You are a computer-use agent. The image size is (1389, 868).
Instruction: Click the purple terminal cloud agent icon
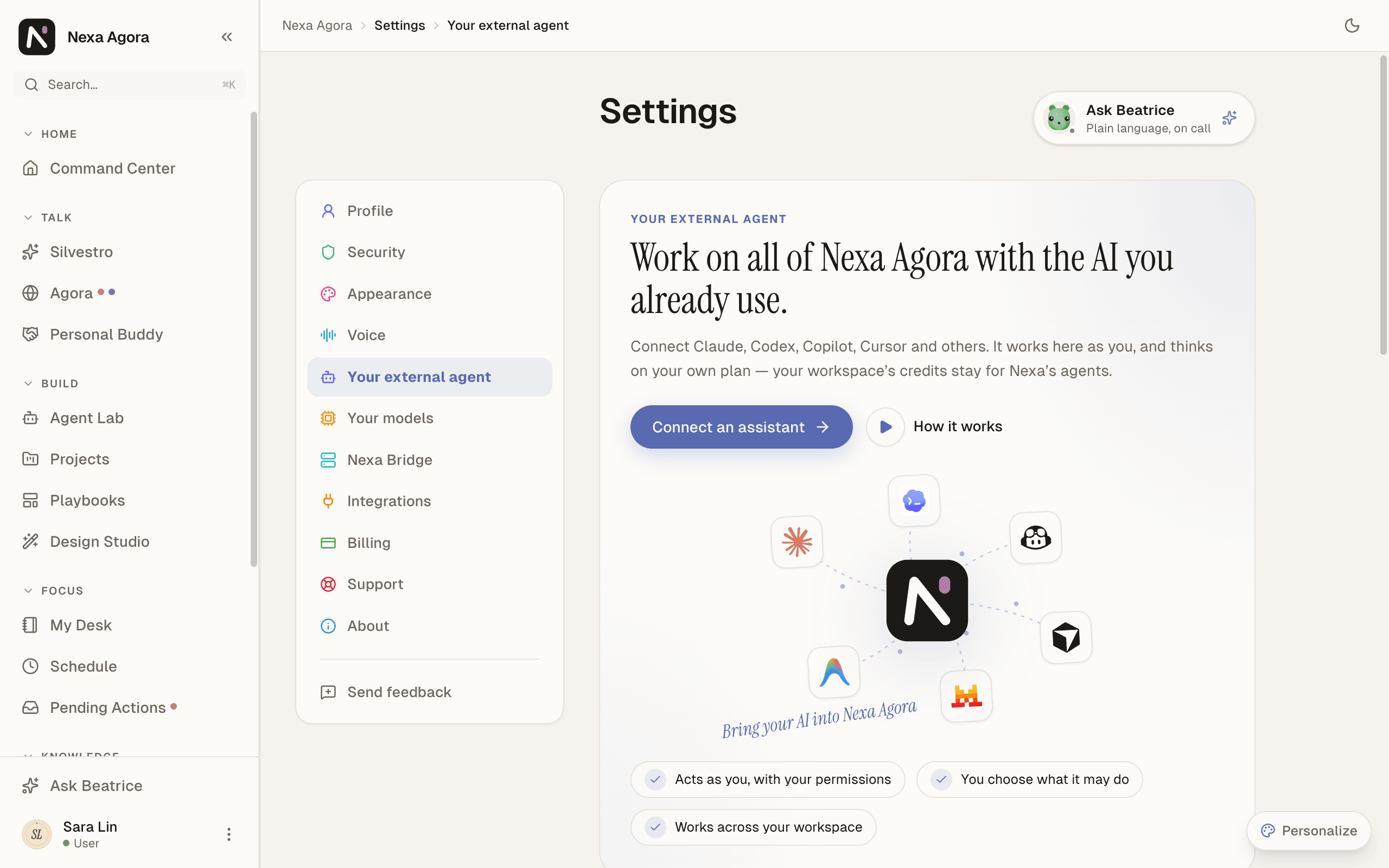pos(914,501)
